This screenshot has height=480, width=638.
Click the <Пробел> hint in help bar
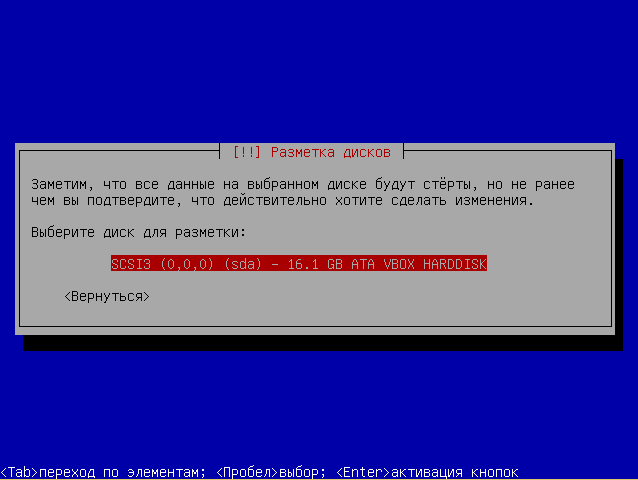[247, 472]
